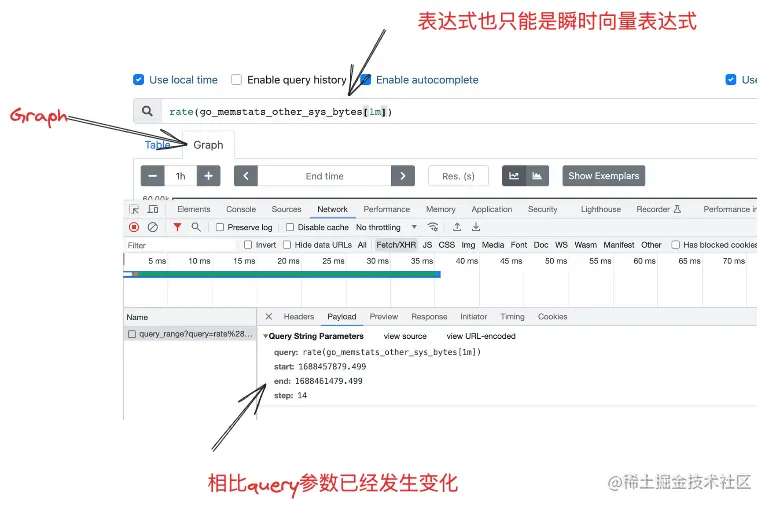Go to previous end time with left chevron
767x507 pixels.
(x=246, y=176)
